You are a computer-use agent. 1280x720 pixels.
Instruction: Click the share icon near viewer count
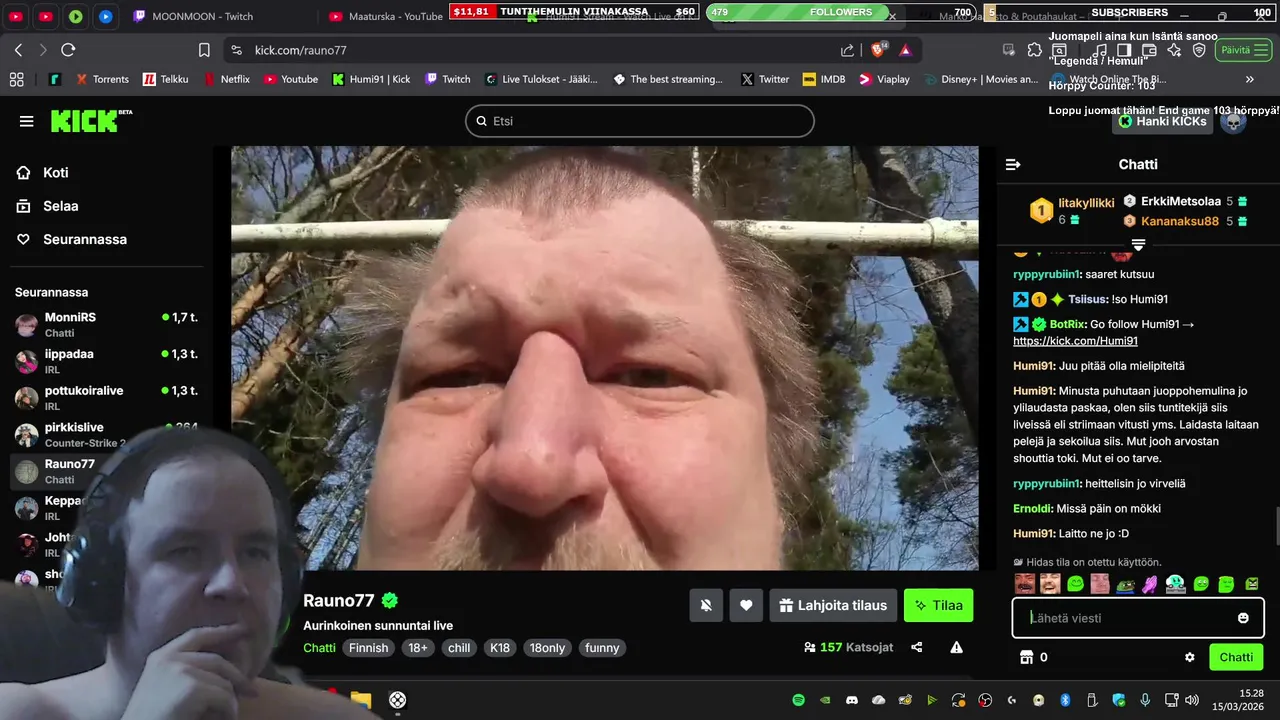coord(917,648)
